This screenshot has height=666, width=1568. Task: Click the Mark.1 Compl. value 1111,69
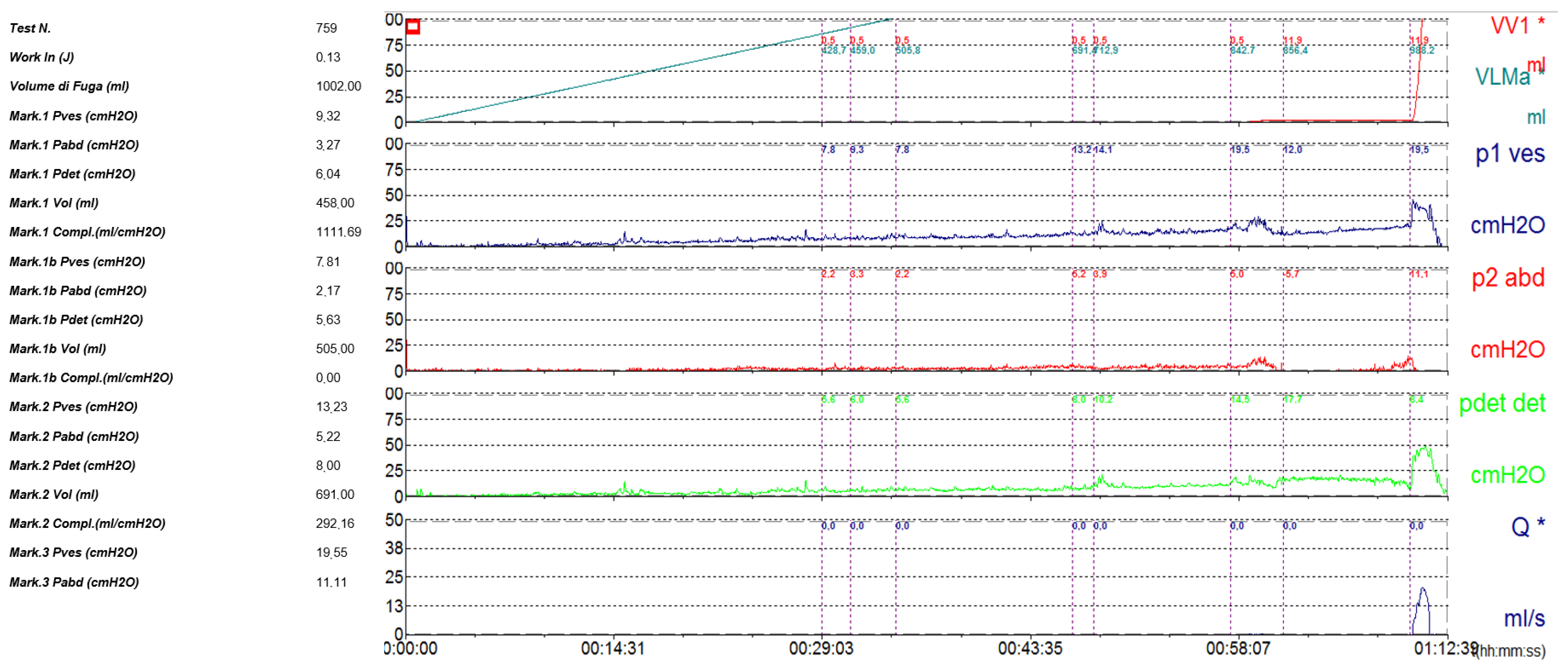point(338,232)
